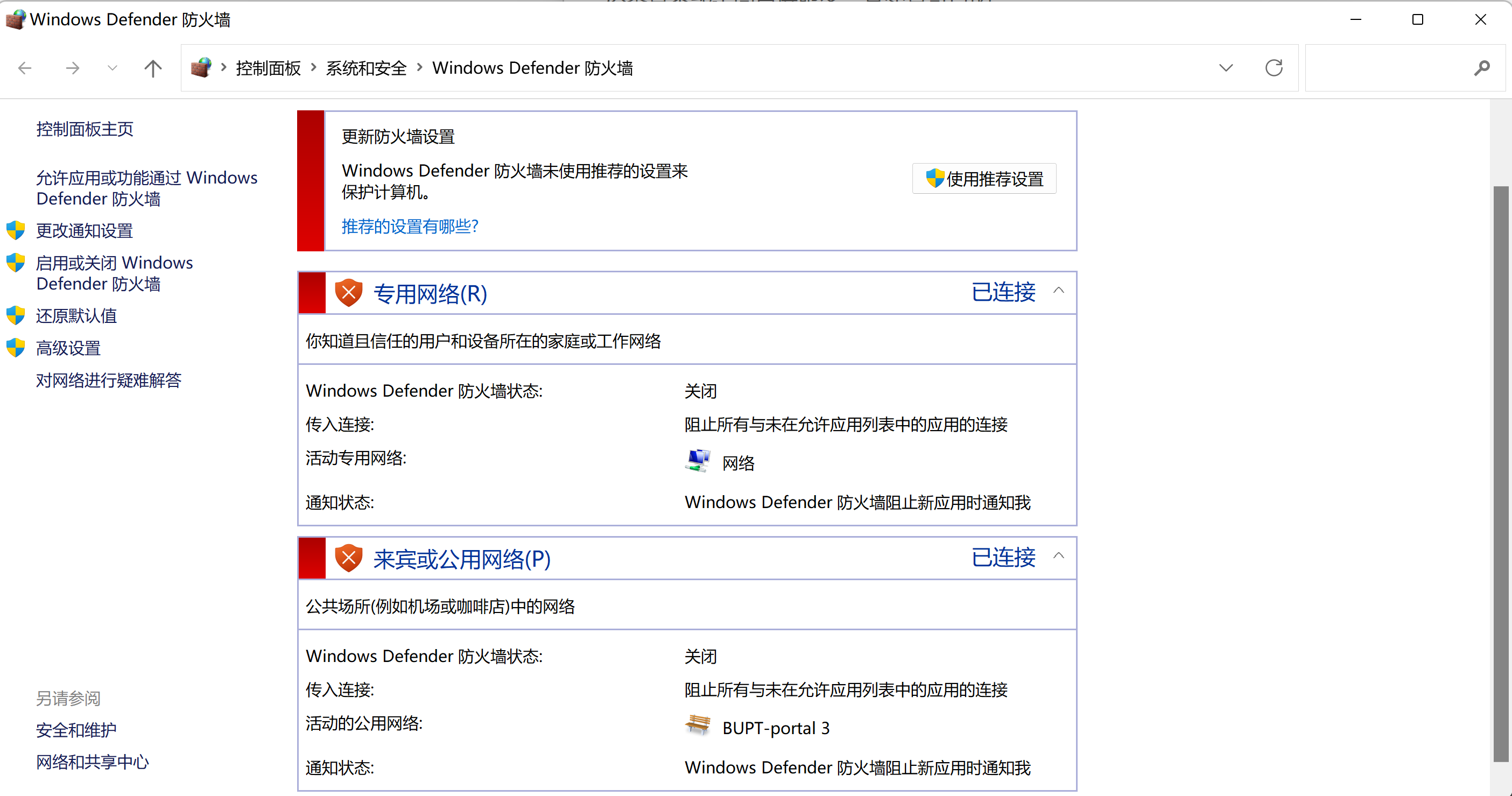Viewport: 1512px width, 796px height.
Task: Click the Refresh address bar icon
Action: point(1273,68)
